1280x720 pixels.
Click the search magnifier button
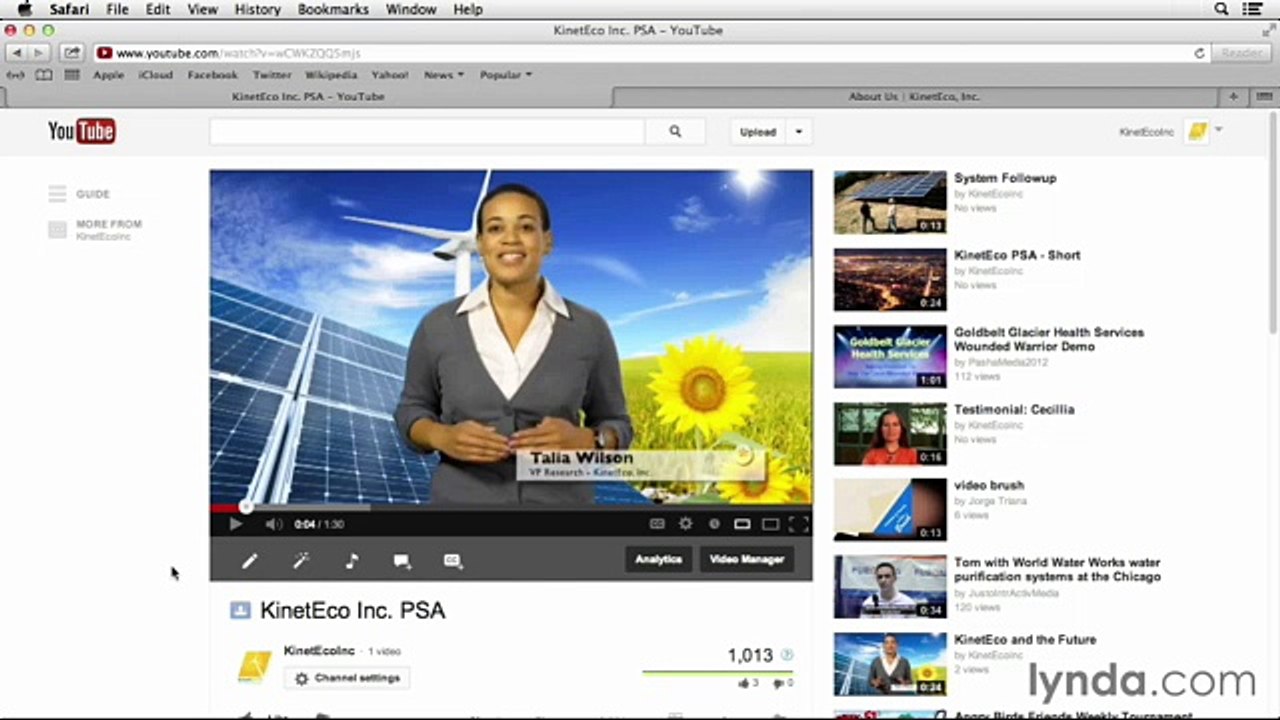tap(675, 131)
